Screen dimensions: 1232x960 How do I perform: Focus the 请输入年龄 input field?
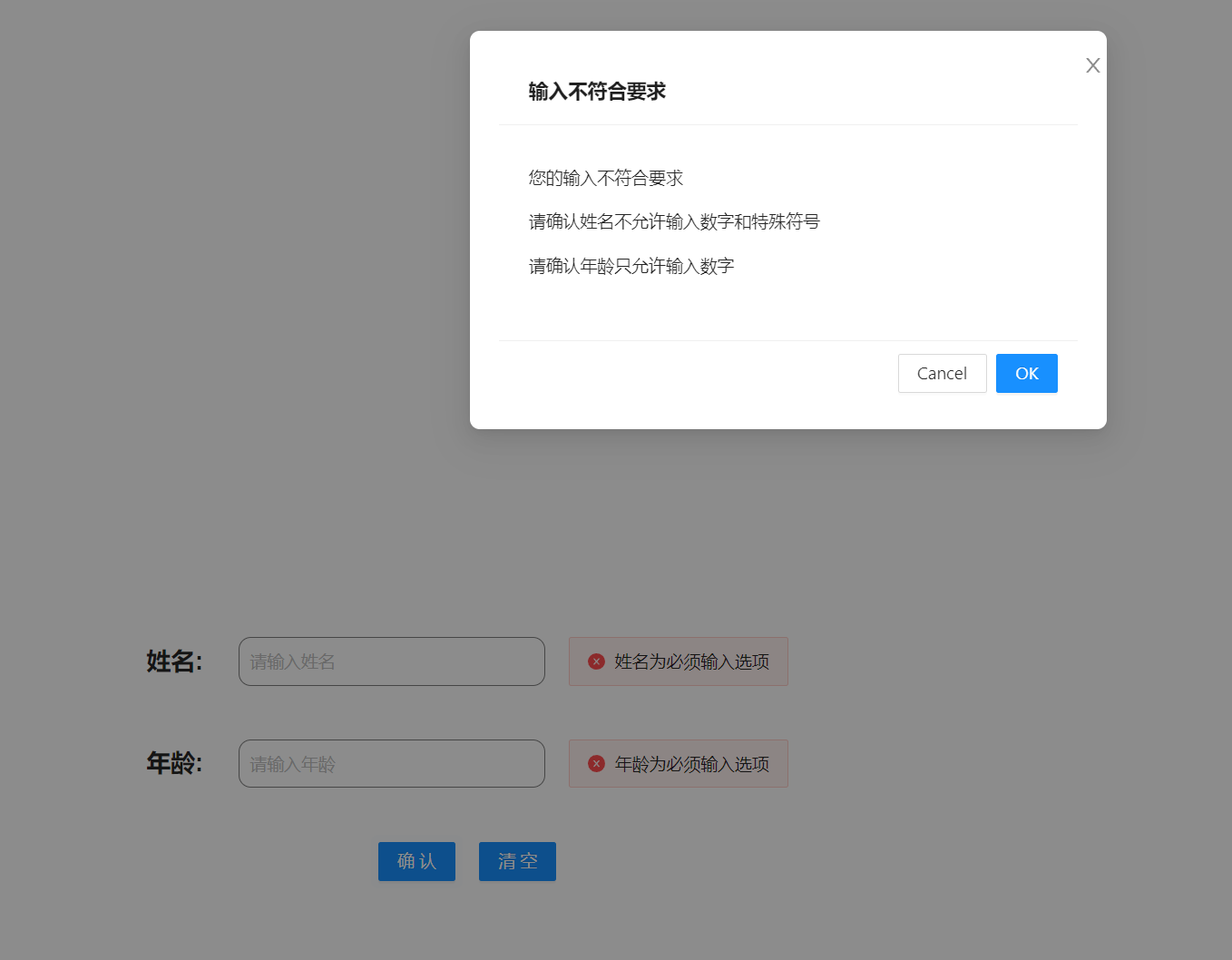coord(392,764)
